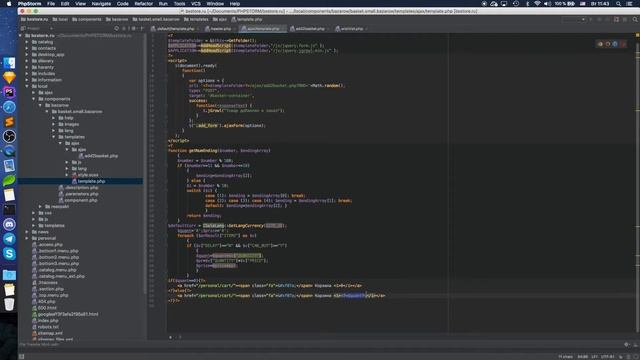Click the hide Project panel icon
This screenshot has width=640, height=360.
tap(142, 29)
